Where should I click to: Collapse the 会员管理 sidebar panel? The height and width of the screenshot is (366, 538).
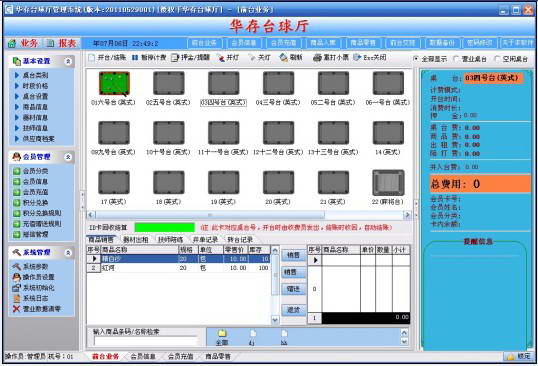pyautogui.click(x=68, y=157)
